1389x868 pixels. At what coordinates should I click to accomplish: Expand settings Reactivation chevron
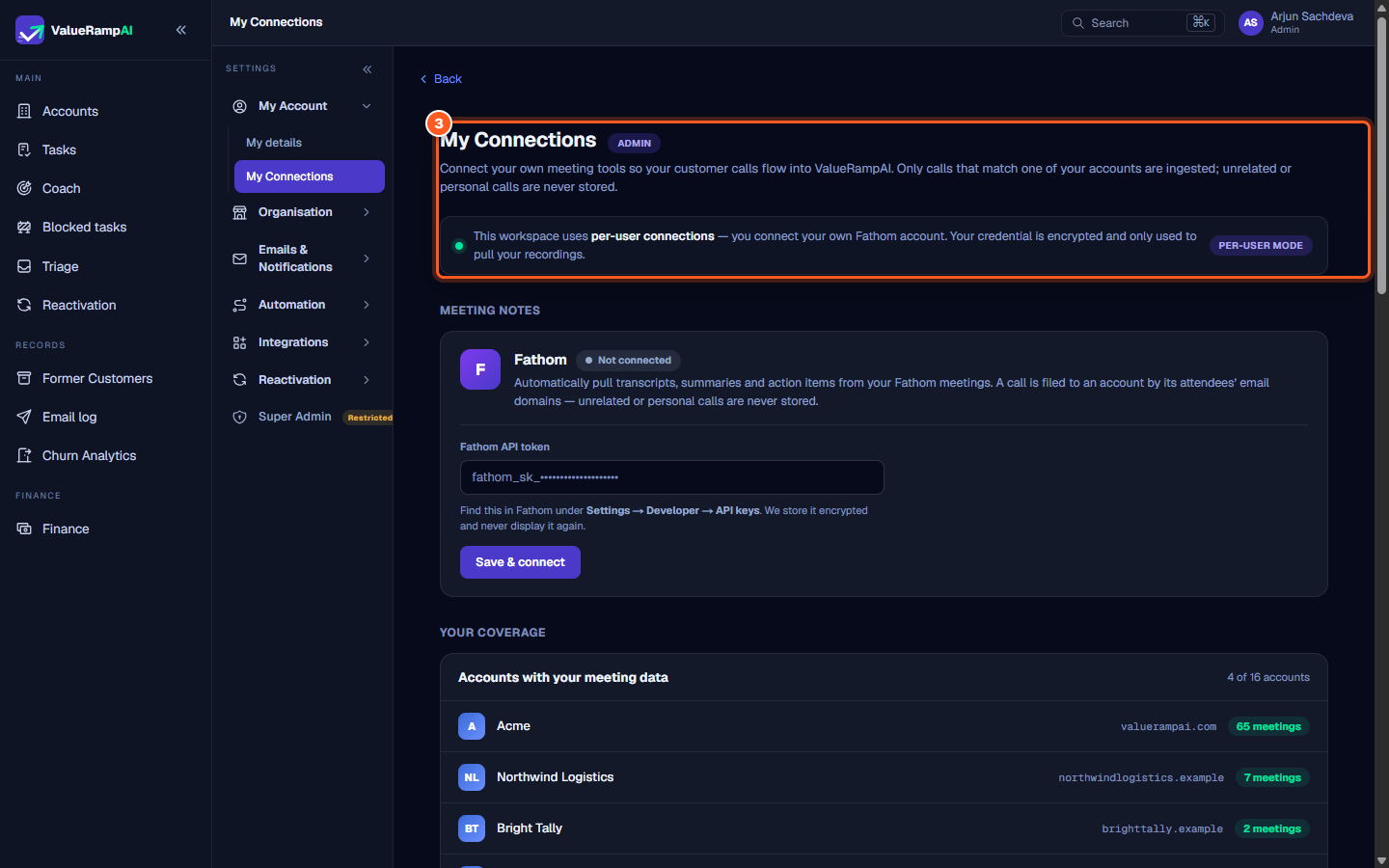367,380
